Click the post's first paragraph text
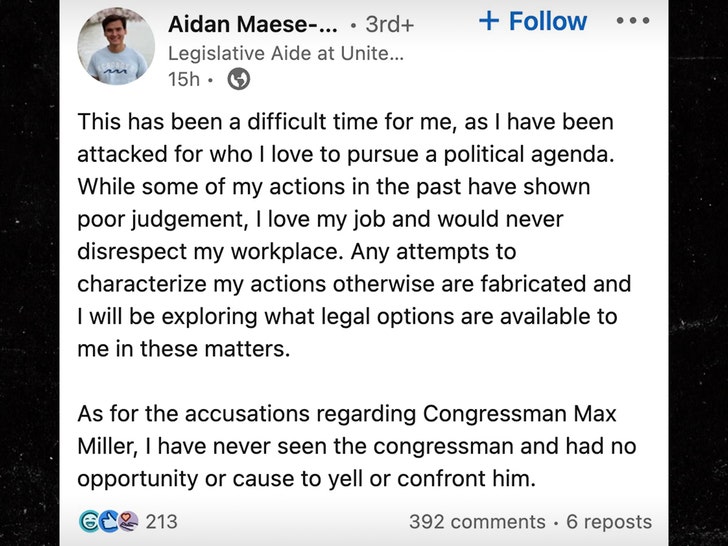The height and width of the screenshot is (546, 728). tap(355, 235)
